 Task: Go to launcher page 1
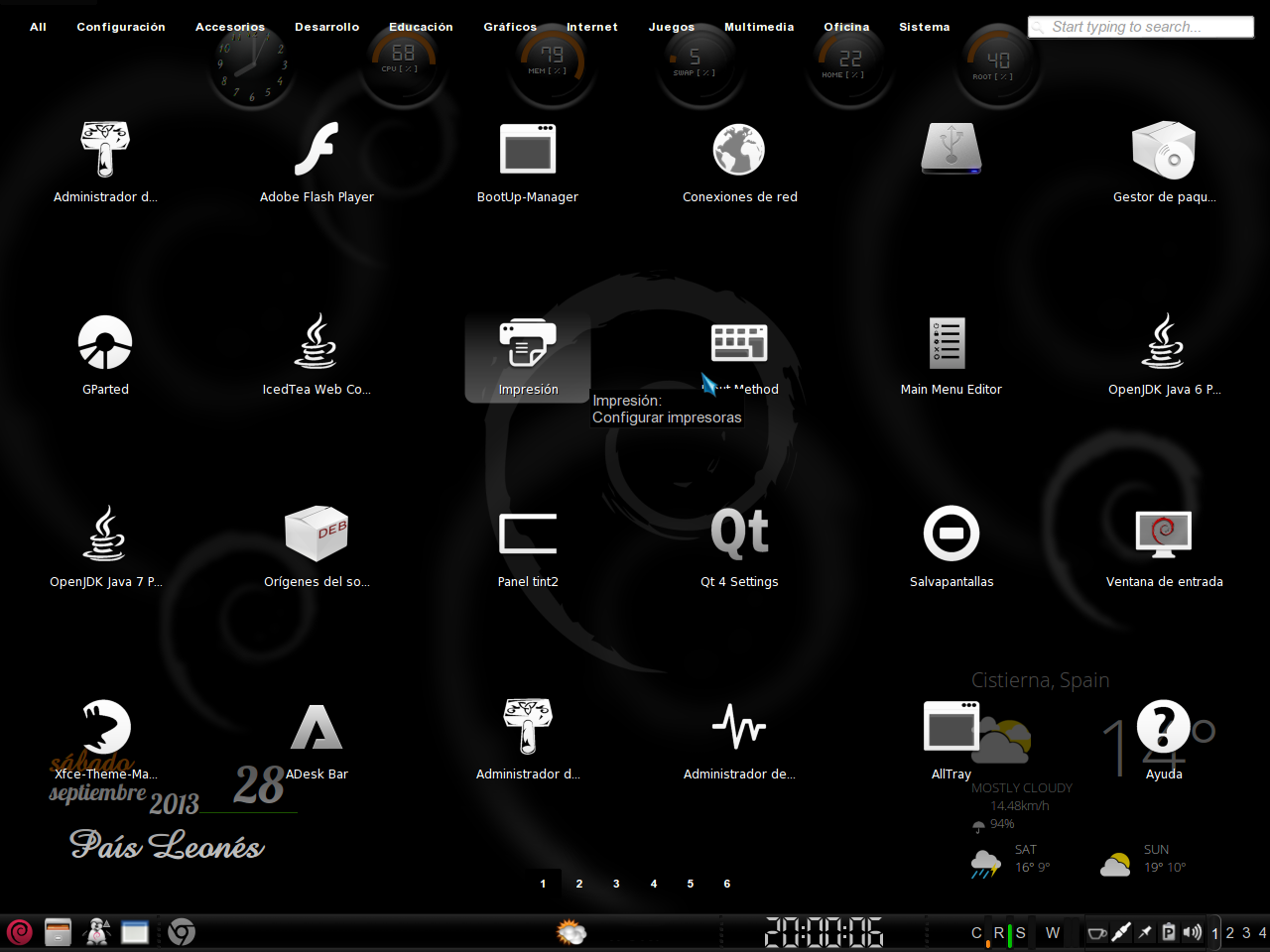[543, 884]
